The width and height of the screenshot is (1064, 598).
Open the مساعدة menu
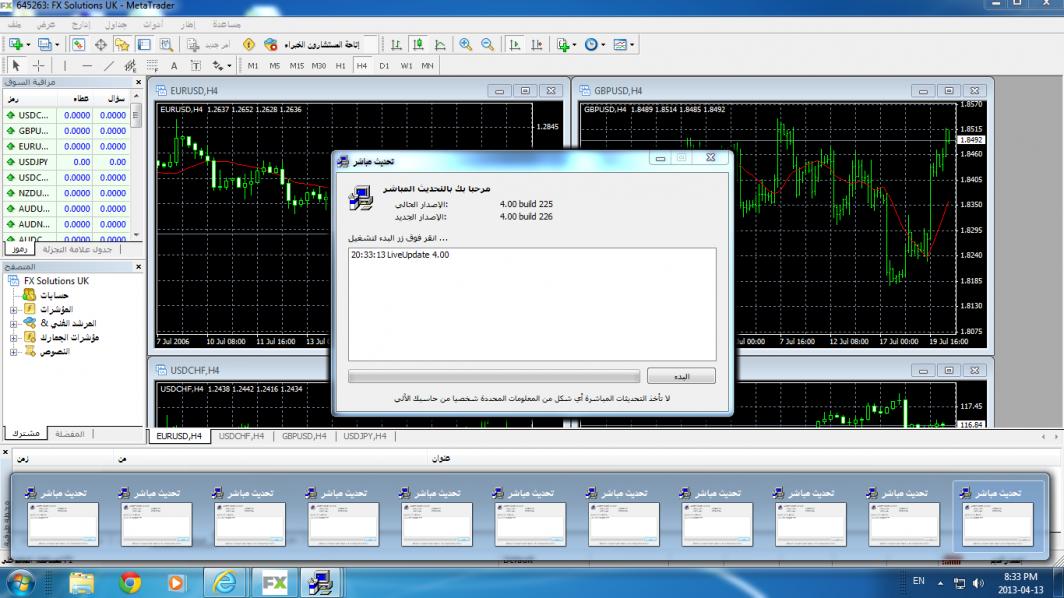tap(233, 23)
